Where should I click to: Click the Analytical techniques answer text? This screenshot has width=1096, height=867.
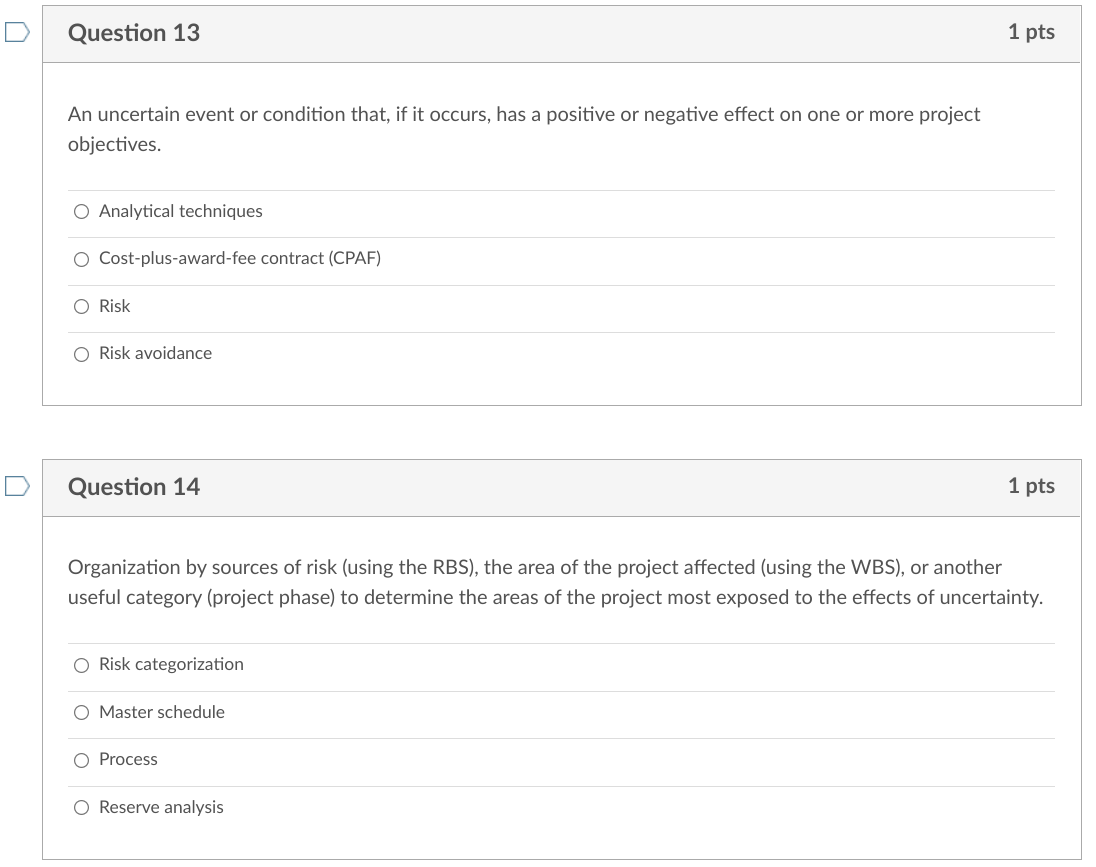click(180, 211)
